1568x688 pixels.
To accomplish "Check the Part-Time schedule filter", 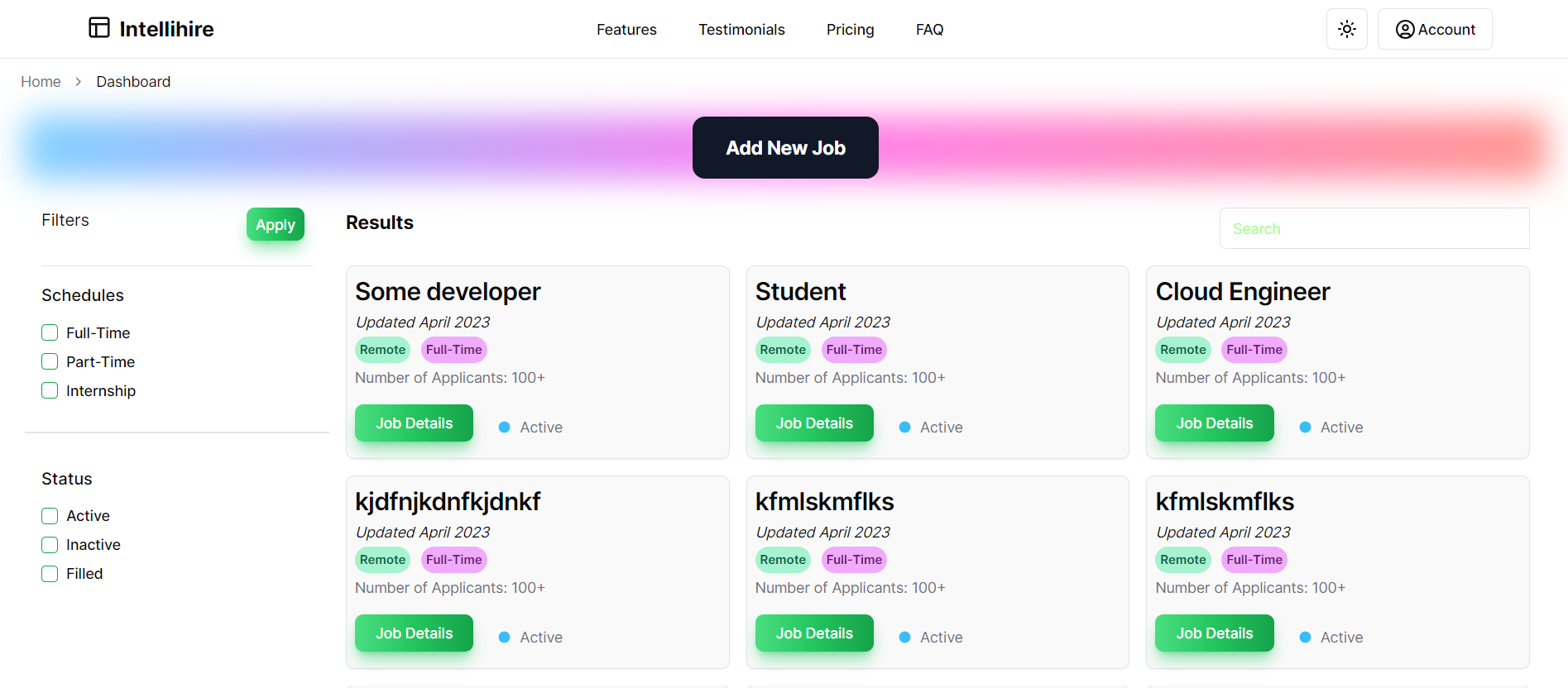I will (x=50, y=362).
